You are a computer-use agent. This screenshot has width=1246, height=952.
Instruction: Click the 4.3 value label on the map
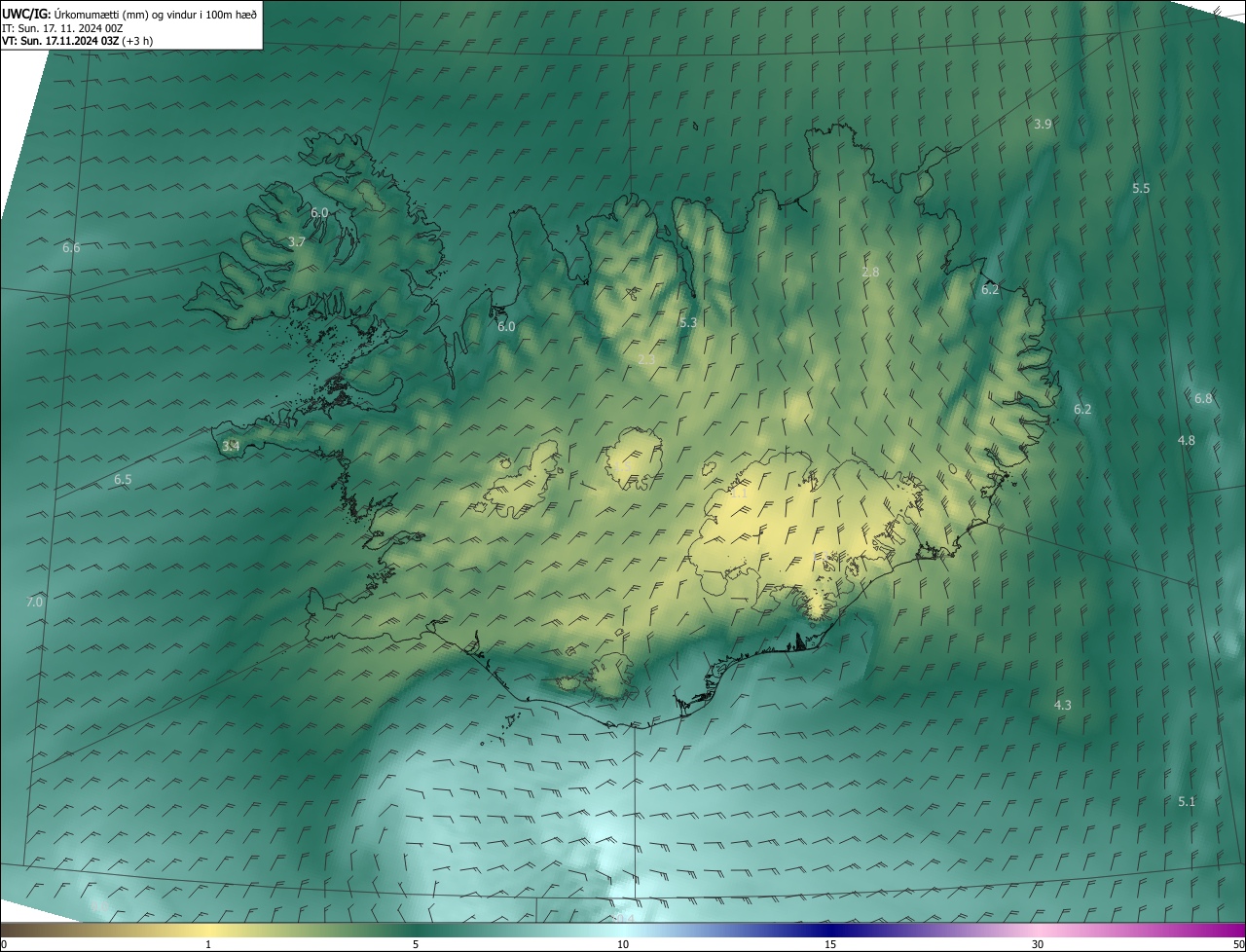1063,705
